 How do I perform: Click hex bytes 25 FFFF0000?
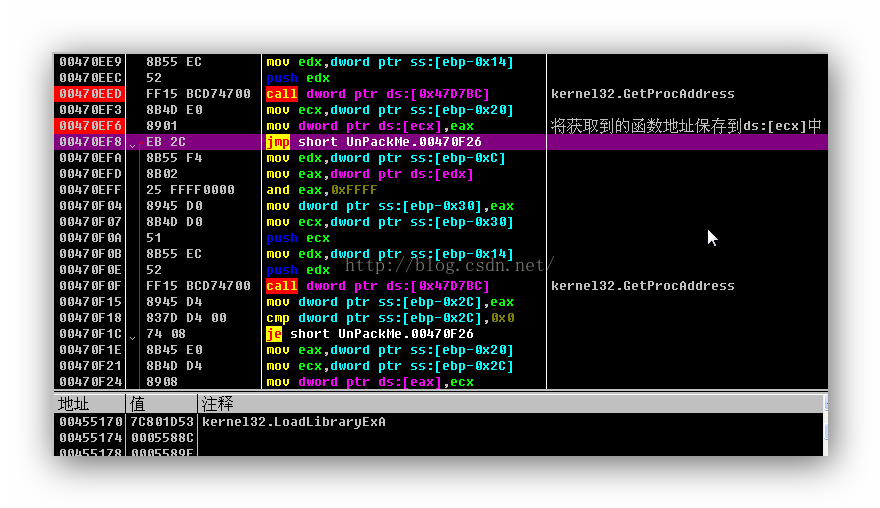click(190, 190)
